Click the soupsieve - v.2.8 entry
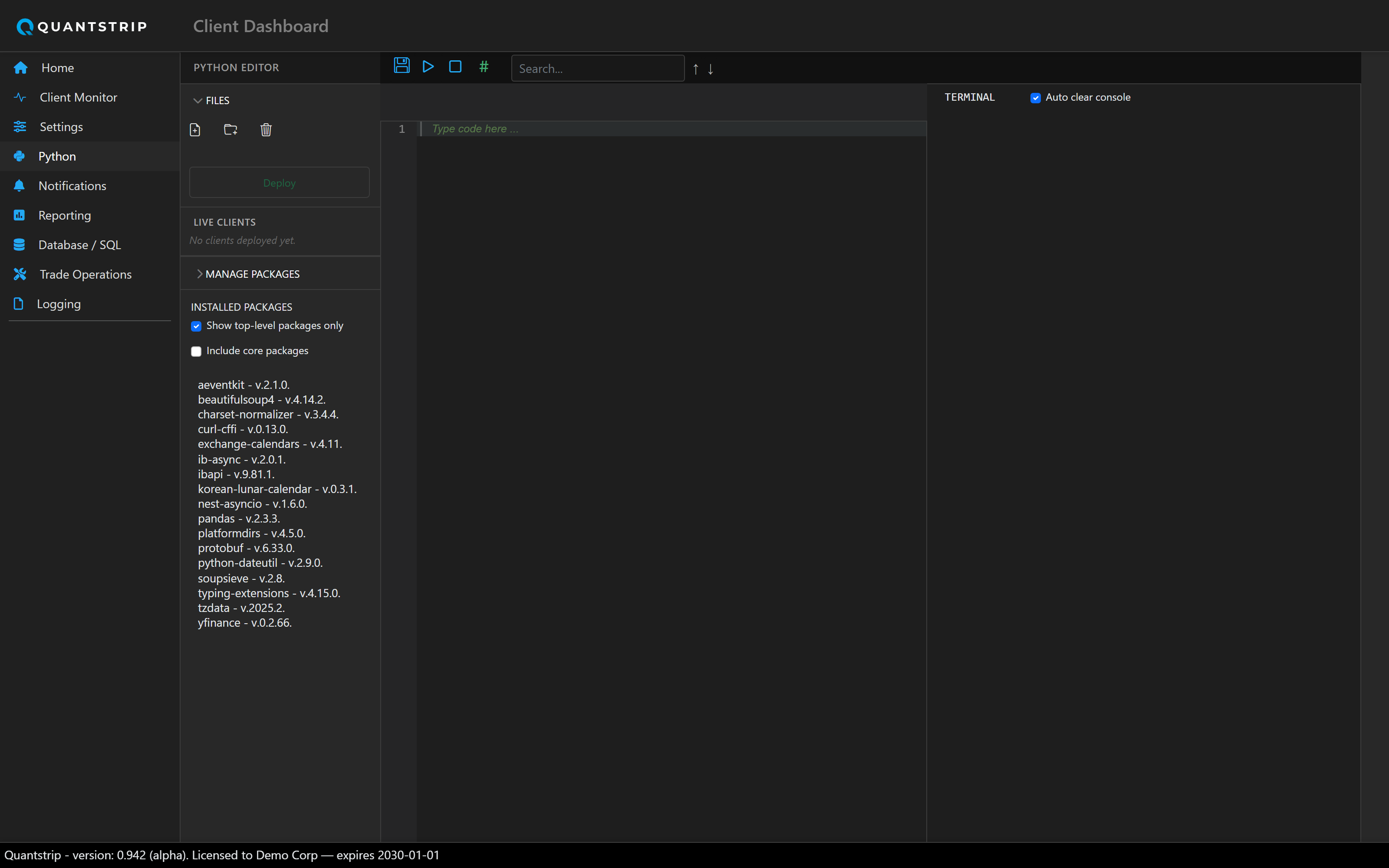The width and height of the screenshot is (1389, 868). 242,578
